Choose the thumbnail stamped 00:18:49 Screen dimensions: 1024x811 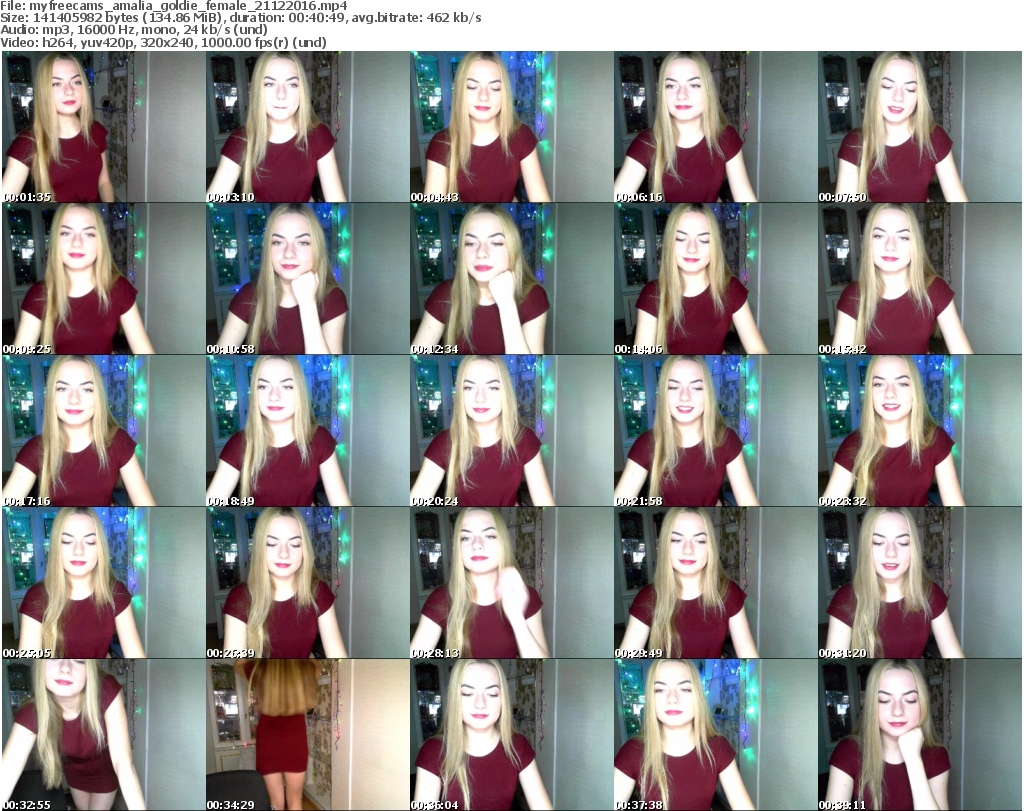[308, 431]
